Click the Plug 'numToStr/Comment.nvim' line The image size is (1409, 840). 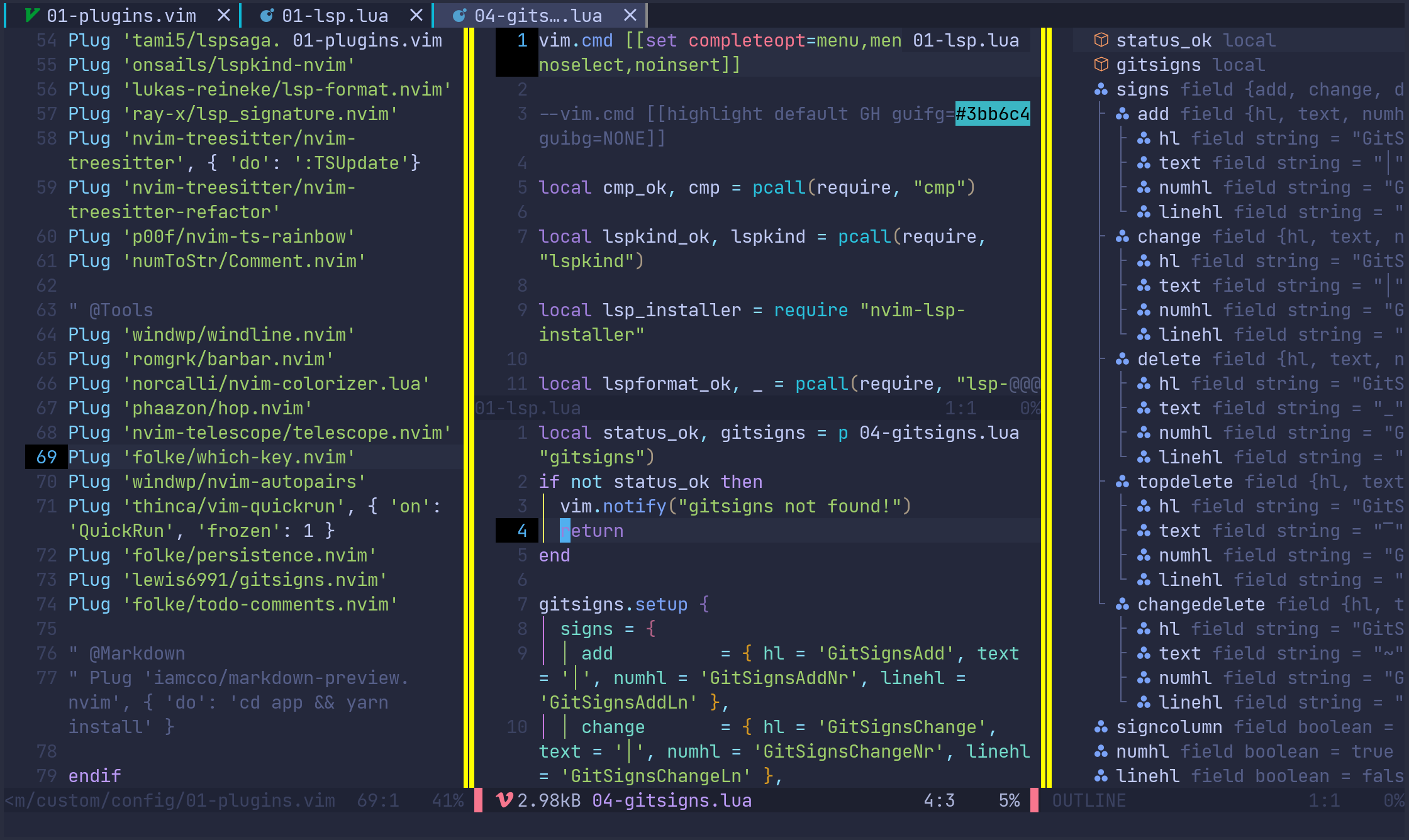pyautogui.click(x=217, y=261)
